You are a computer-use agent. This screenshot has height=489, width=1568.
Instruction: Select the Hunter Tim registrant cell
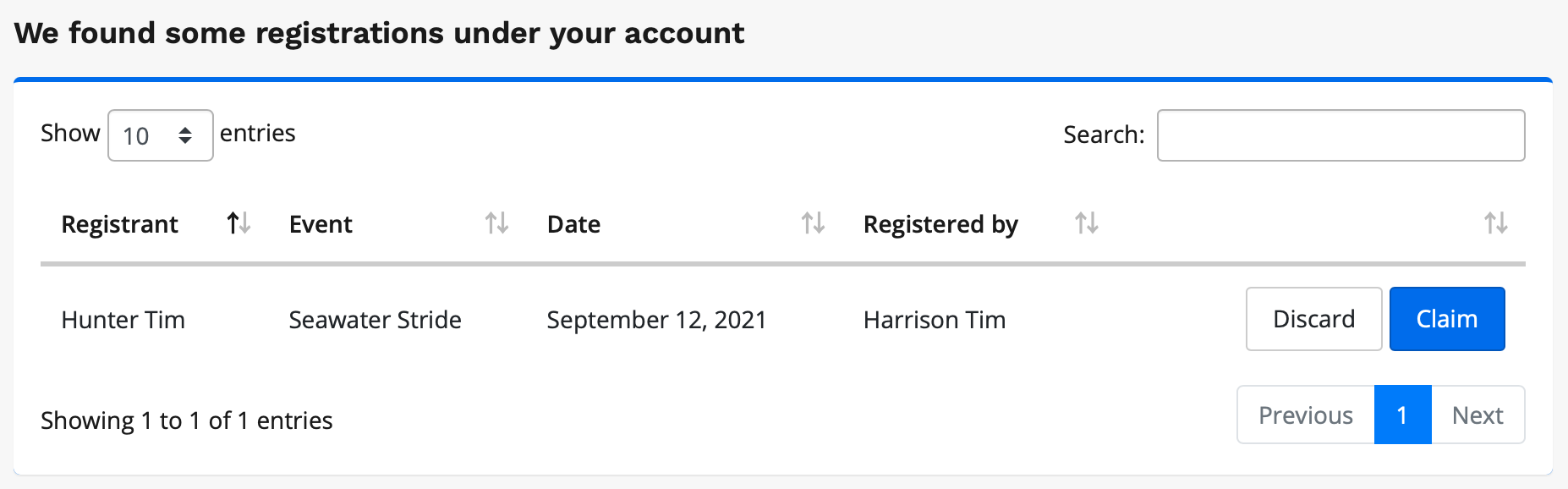123,320
